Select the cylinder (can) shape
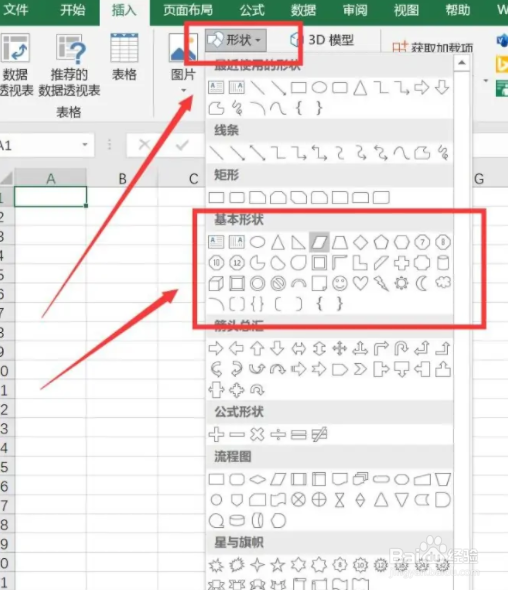 click(x=443, y=263)
